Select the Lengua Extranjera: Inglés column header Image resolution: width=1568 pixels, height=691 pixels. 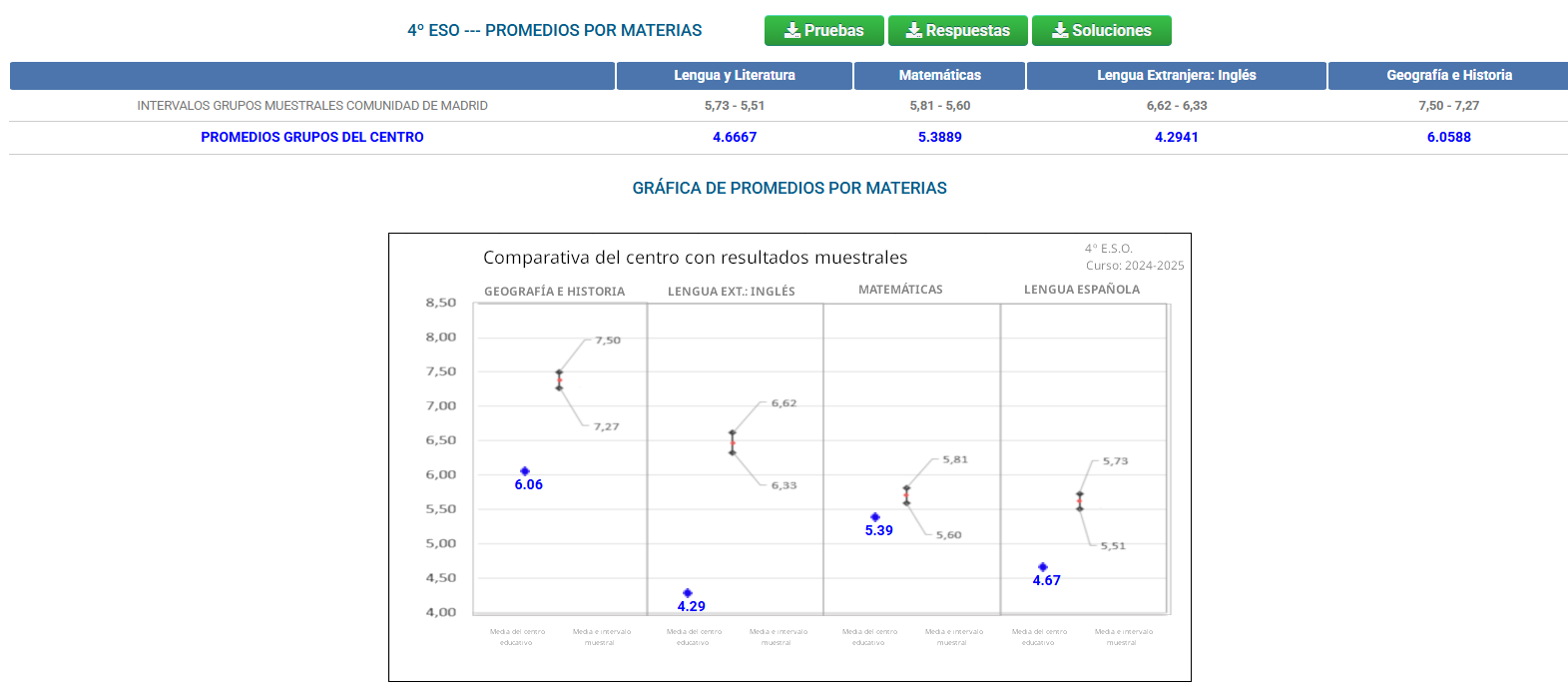pyautogui.click(x=1176, y=76)
